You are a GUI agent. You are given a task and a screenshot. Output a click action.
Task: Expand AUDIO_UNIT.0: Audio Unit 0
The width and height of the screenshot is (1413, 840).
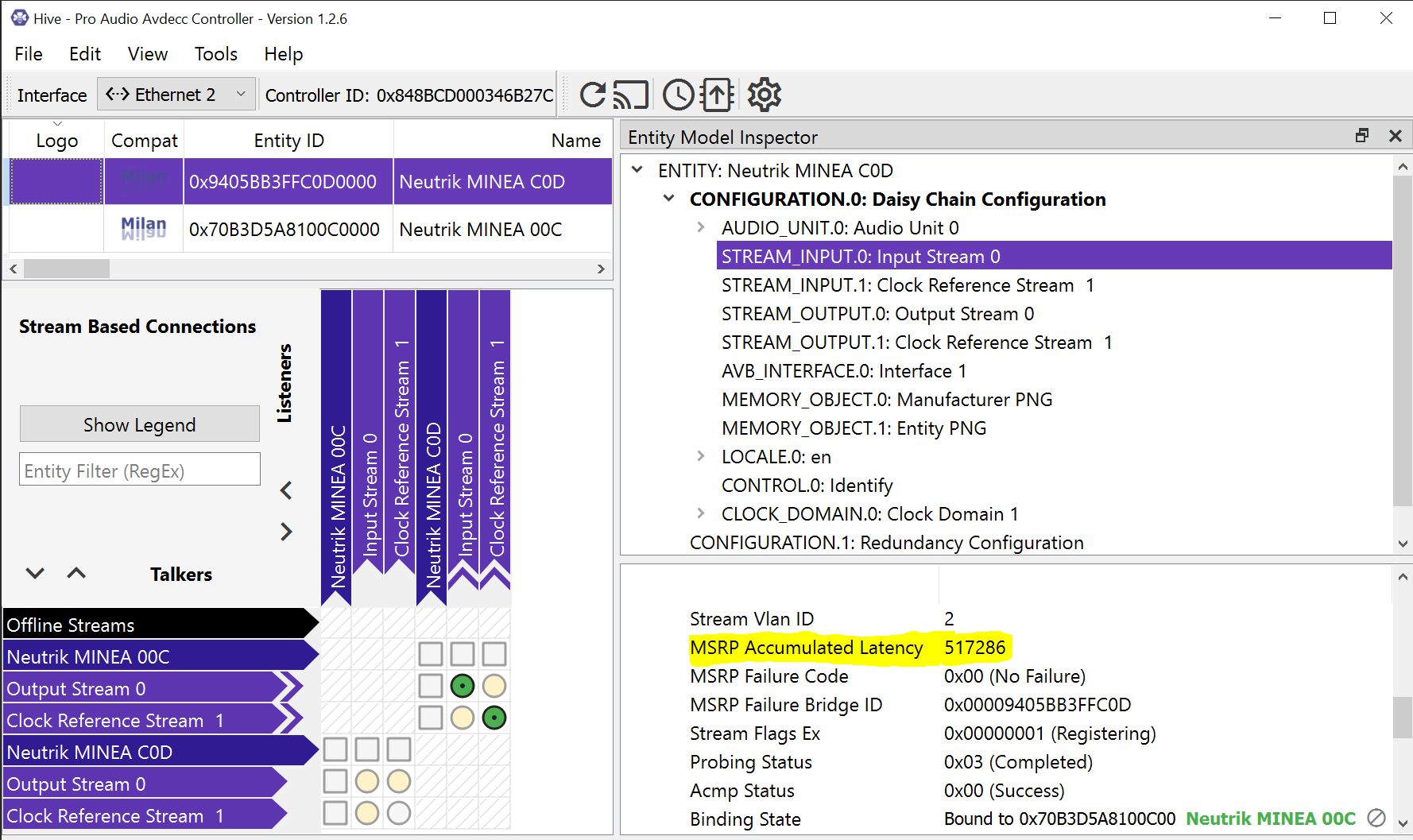tap(700, 227)
